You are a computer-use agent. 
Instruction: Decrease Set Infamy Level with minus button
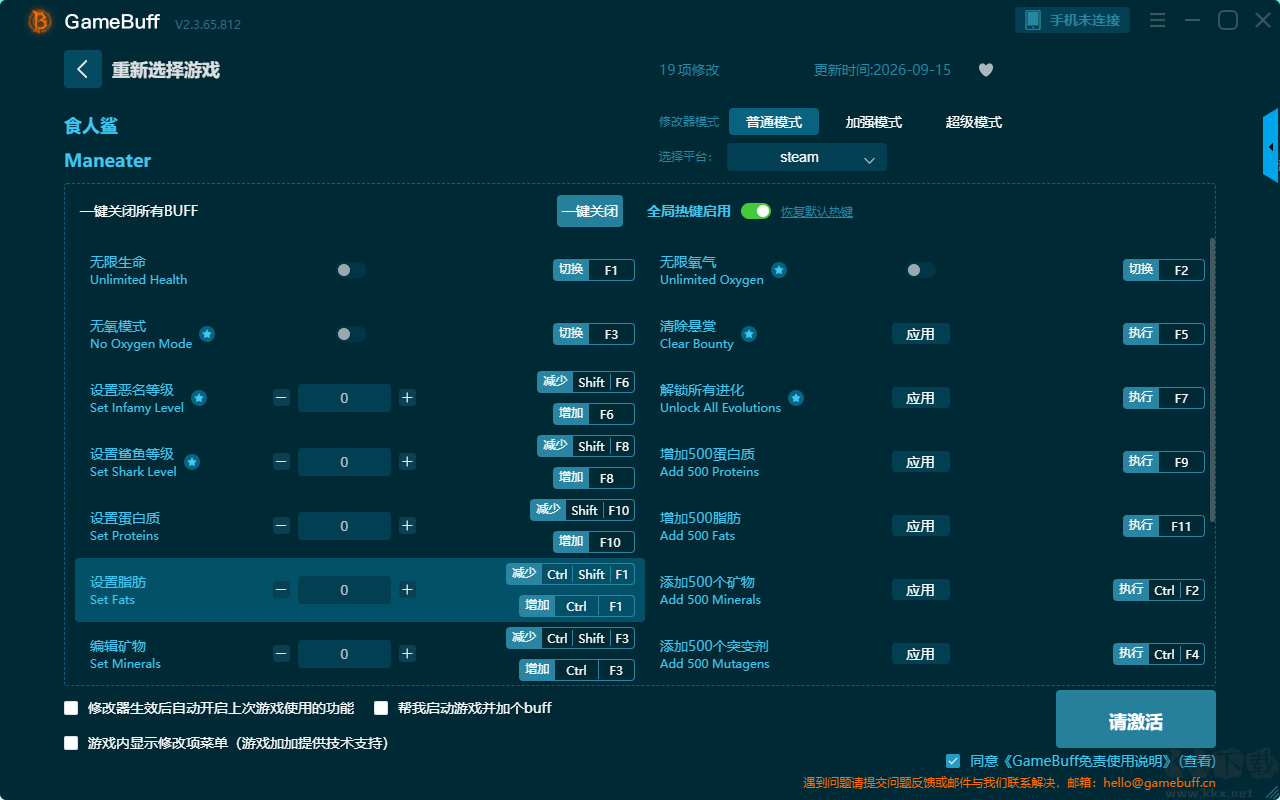point(281,398)
